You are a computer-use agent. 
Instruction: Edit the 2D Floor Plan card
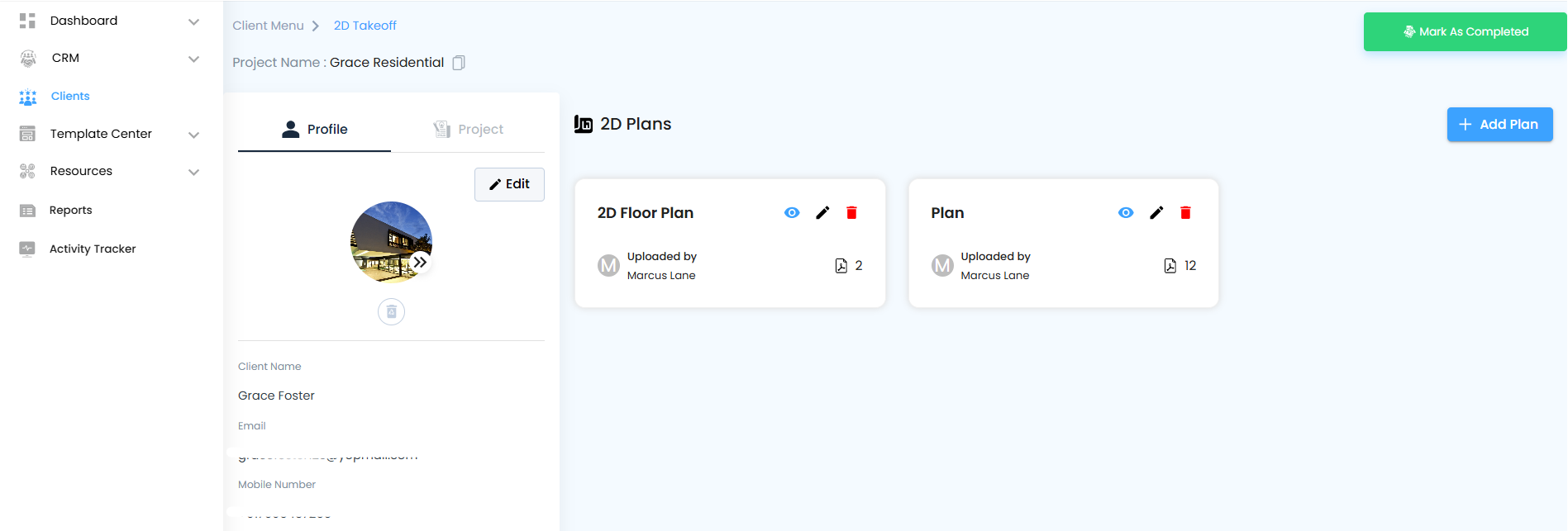822,213
